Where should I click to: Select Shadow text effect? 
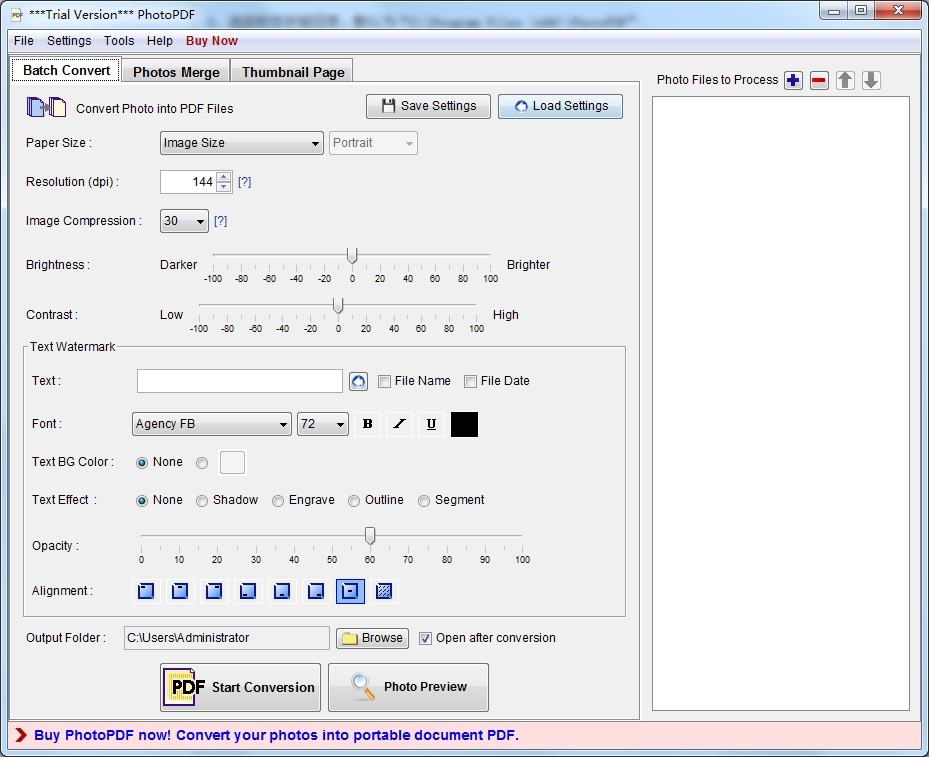(202, 501)
